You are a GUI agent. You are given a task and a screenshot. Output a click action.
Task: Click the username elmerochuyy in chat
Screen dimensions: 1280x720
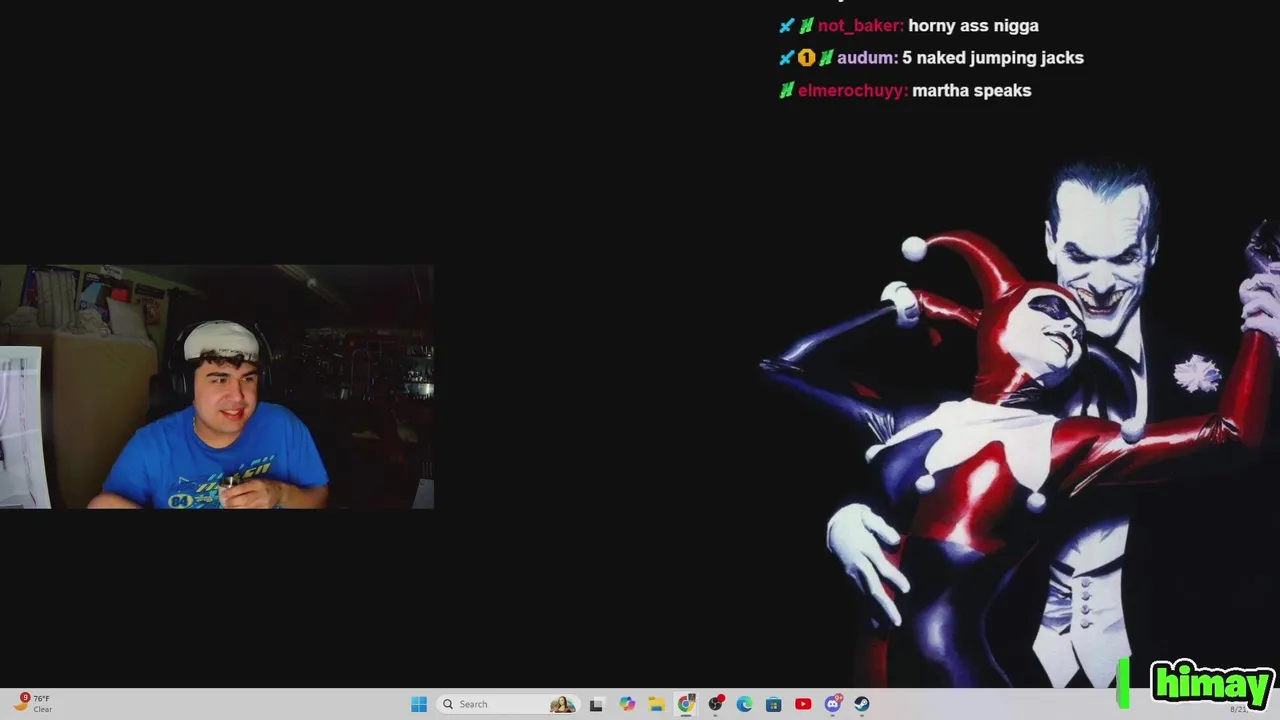[x=853, y=90]
